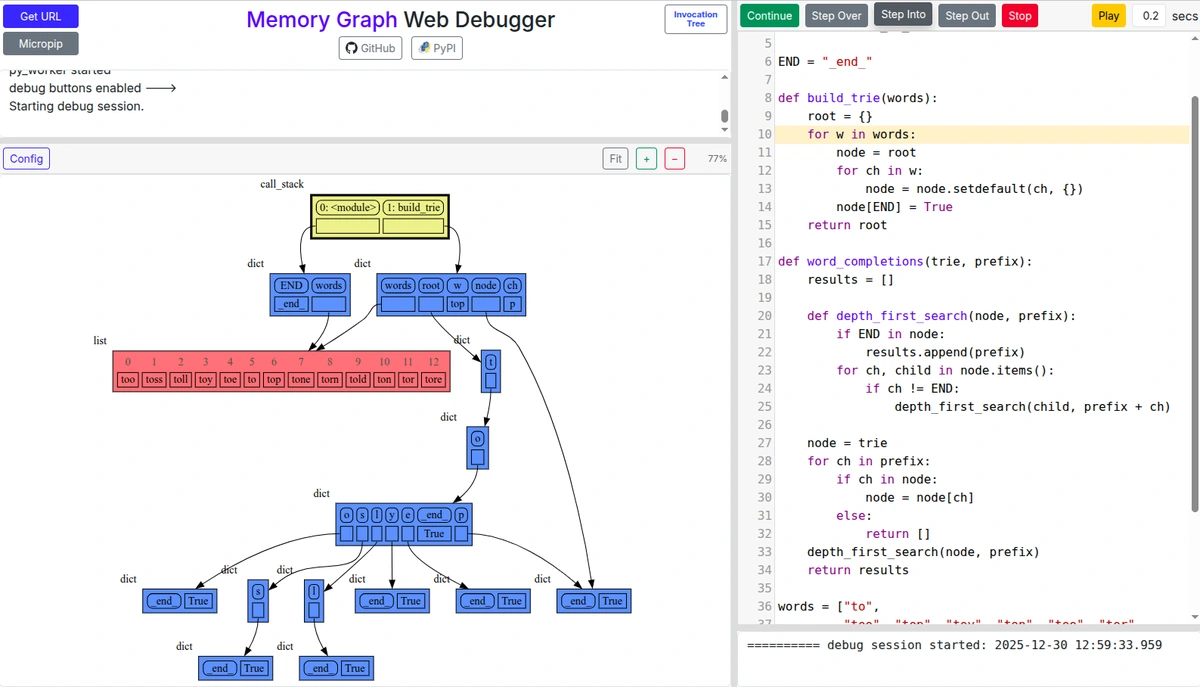
Task: Open the Config panel
Action: pos(27,158)
